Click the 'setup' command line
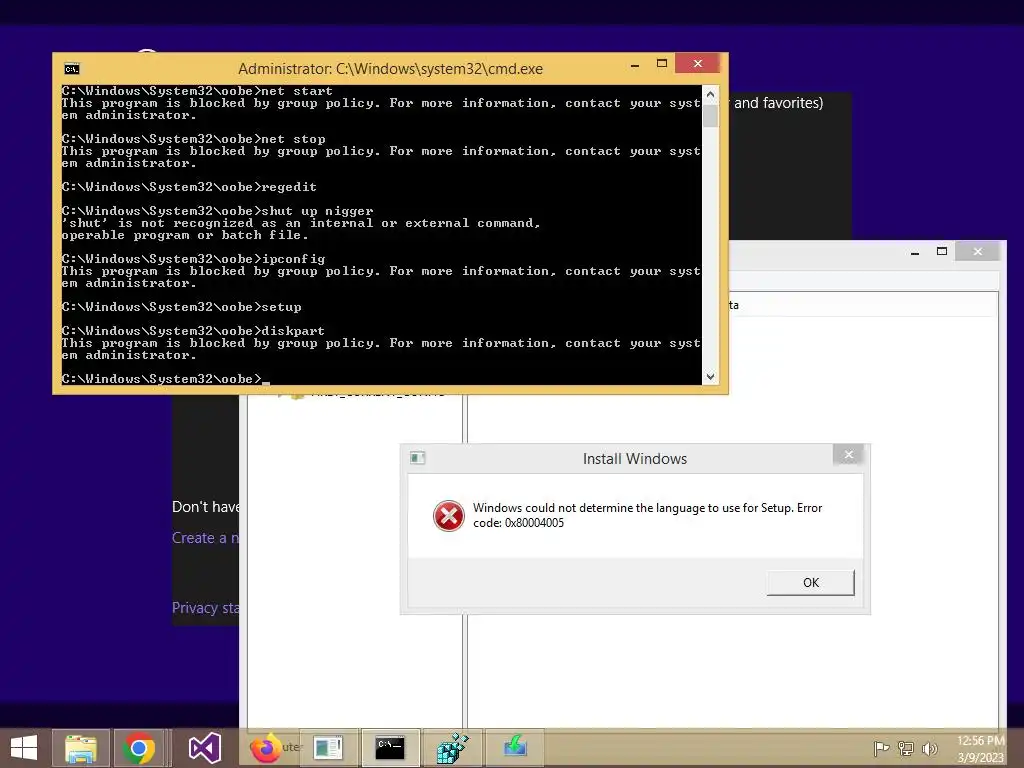The image size is (1024, 768). [182, 307]
